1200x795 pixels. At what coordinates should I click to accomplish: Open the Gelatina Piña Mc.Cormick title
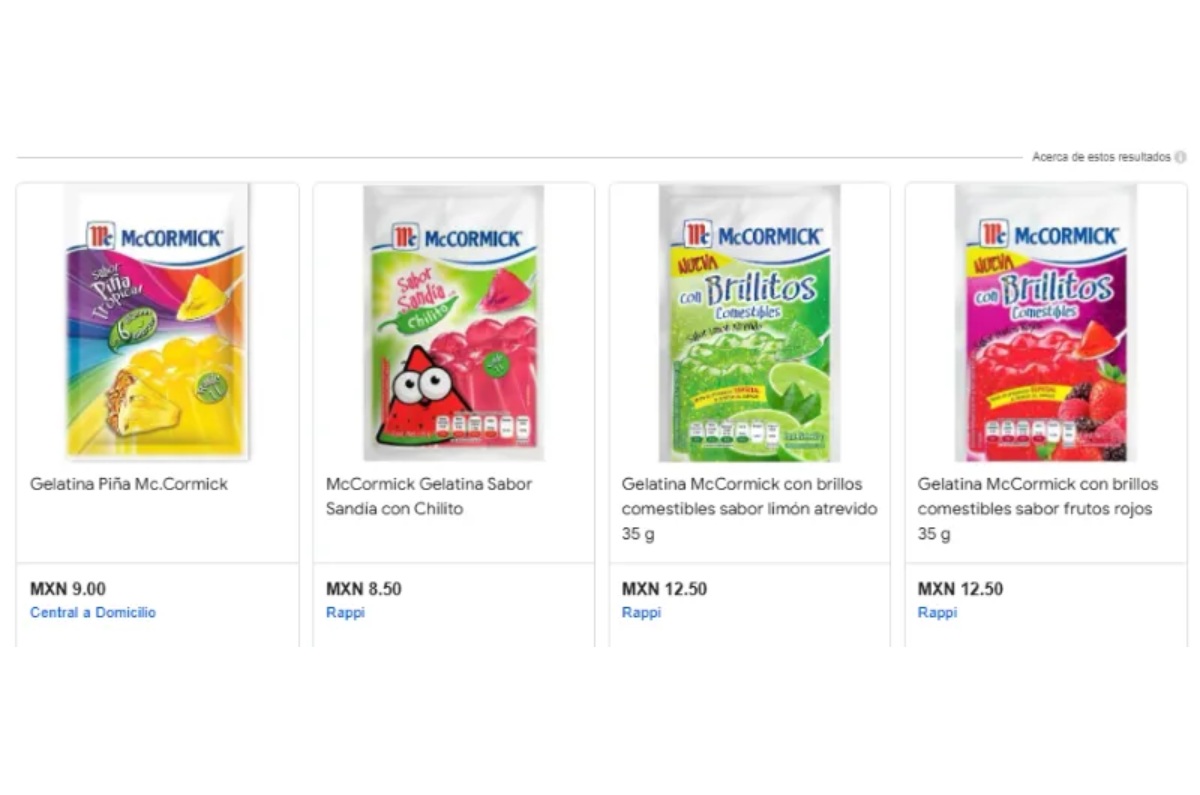click(x=129, y=484)
